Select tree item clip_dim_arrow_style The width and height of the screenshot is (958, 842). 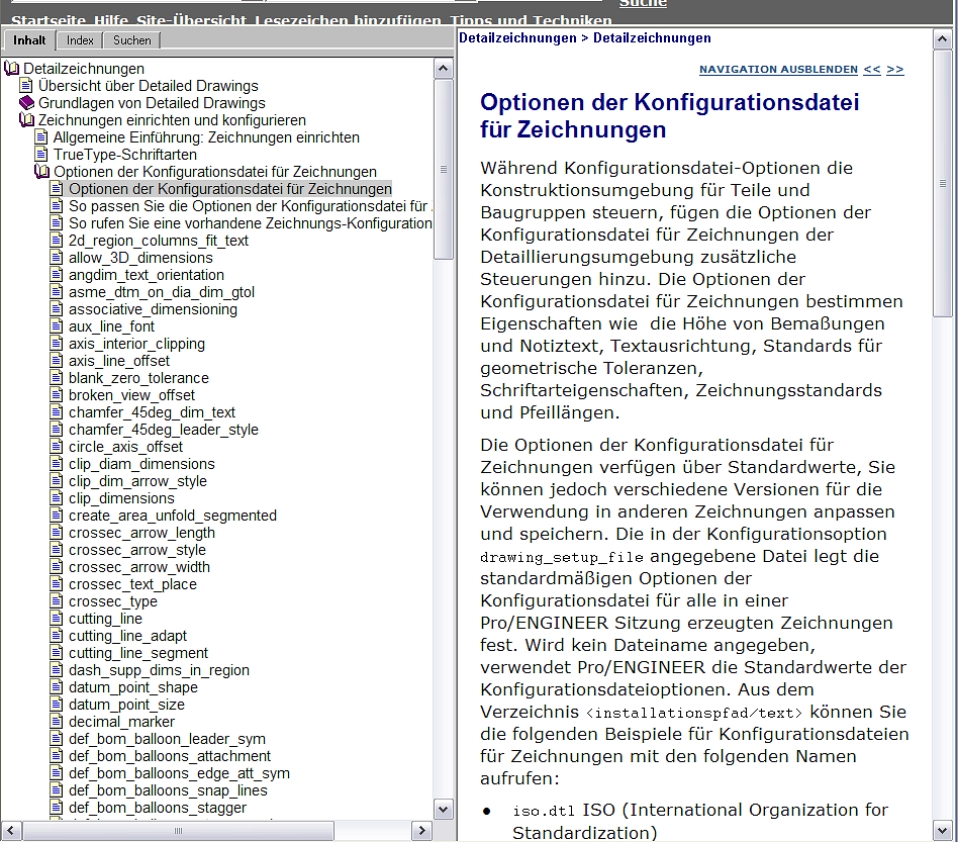pyautogui.click(x=137, y=481)
